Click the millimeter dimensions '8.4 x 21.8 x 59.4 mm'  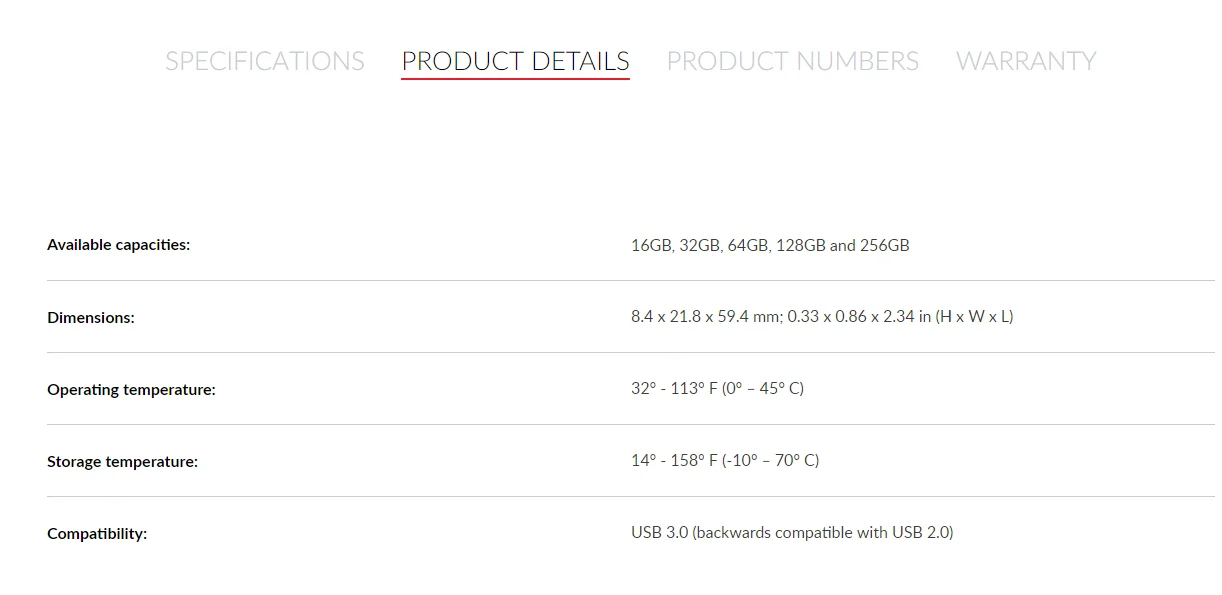(x=705, y=317)
